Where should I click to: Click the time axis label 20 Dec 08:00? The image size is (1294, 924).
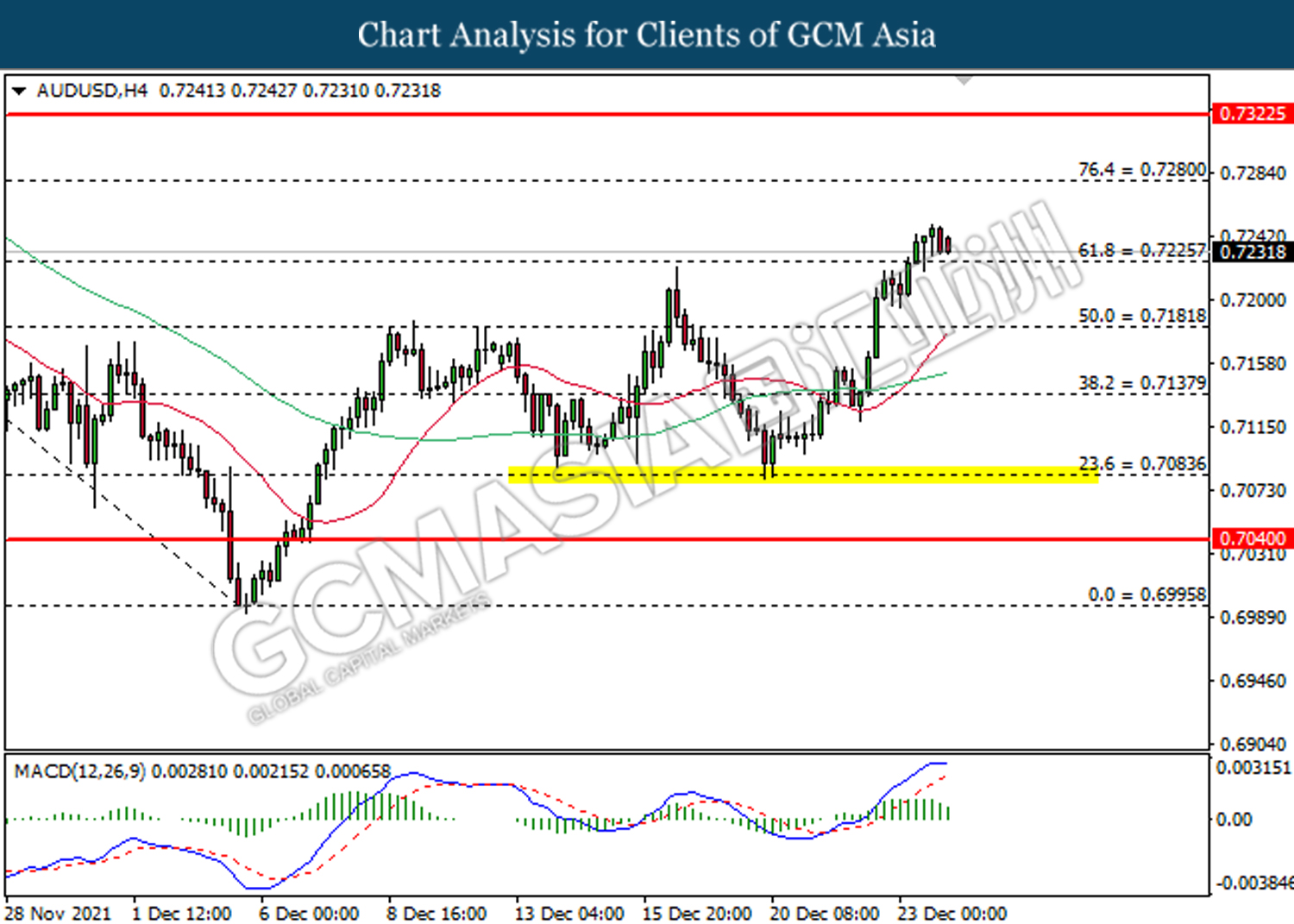tap(825, 913)
